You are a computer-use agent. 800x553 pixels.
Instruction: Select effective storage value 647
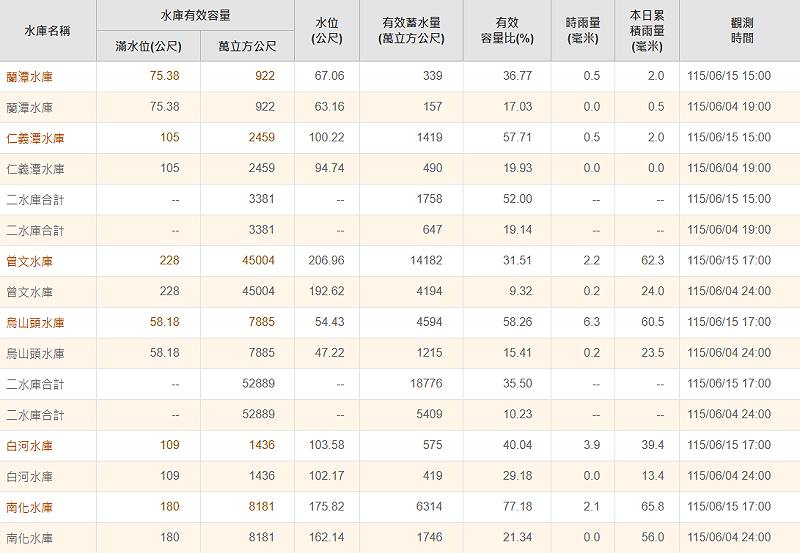pyautogui.click(x=433, y=230)
